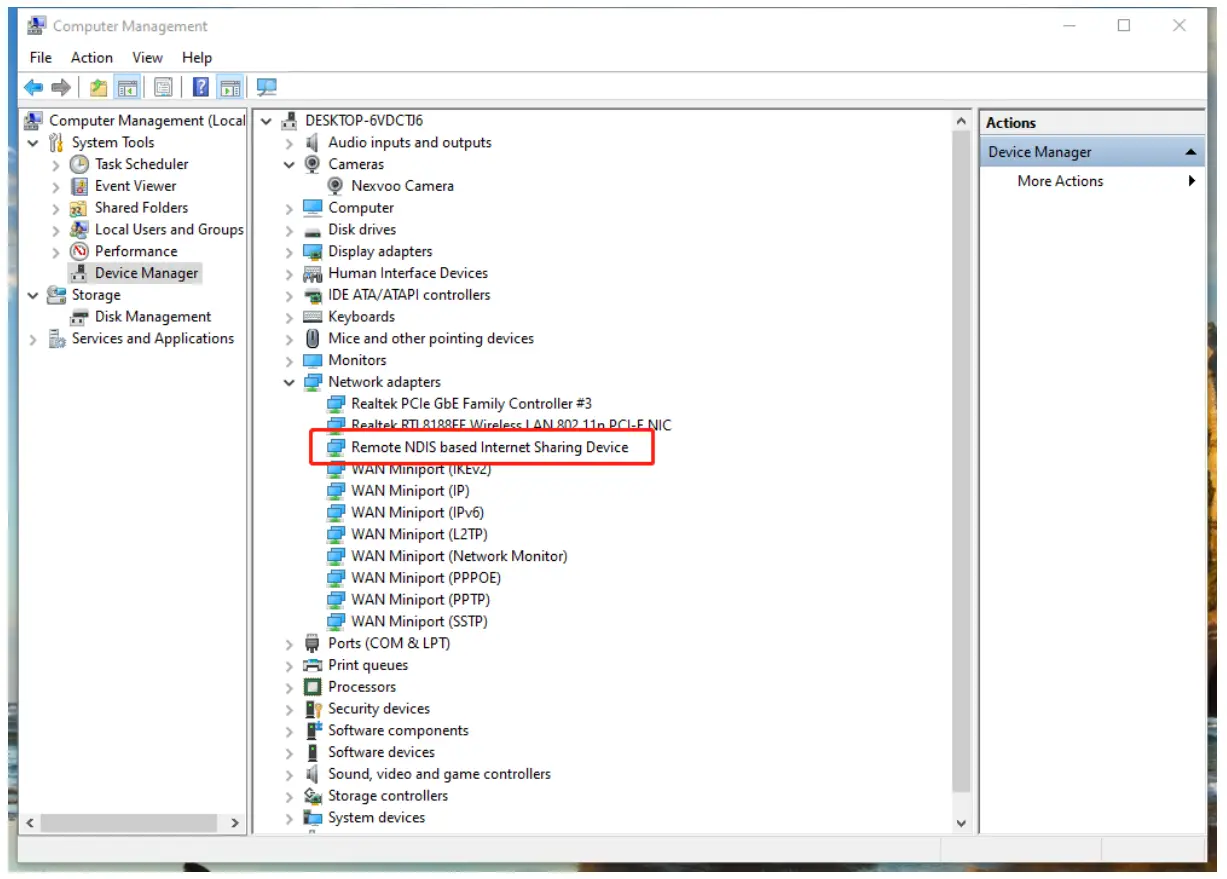Image resolution: width=1227 pixels, height=879 pixels.
Task: Select WAN Miniport (Network Monitor) adapter
Action: pyautogui.click(x=459, y=556)
